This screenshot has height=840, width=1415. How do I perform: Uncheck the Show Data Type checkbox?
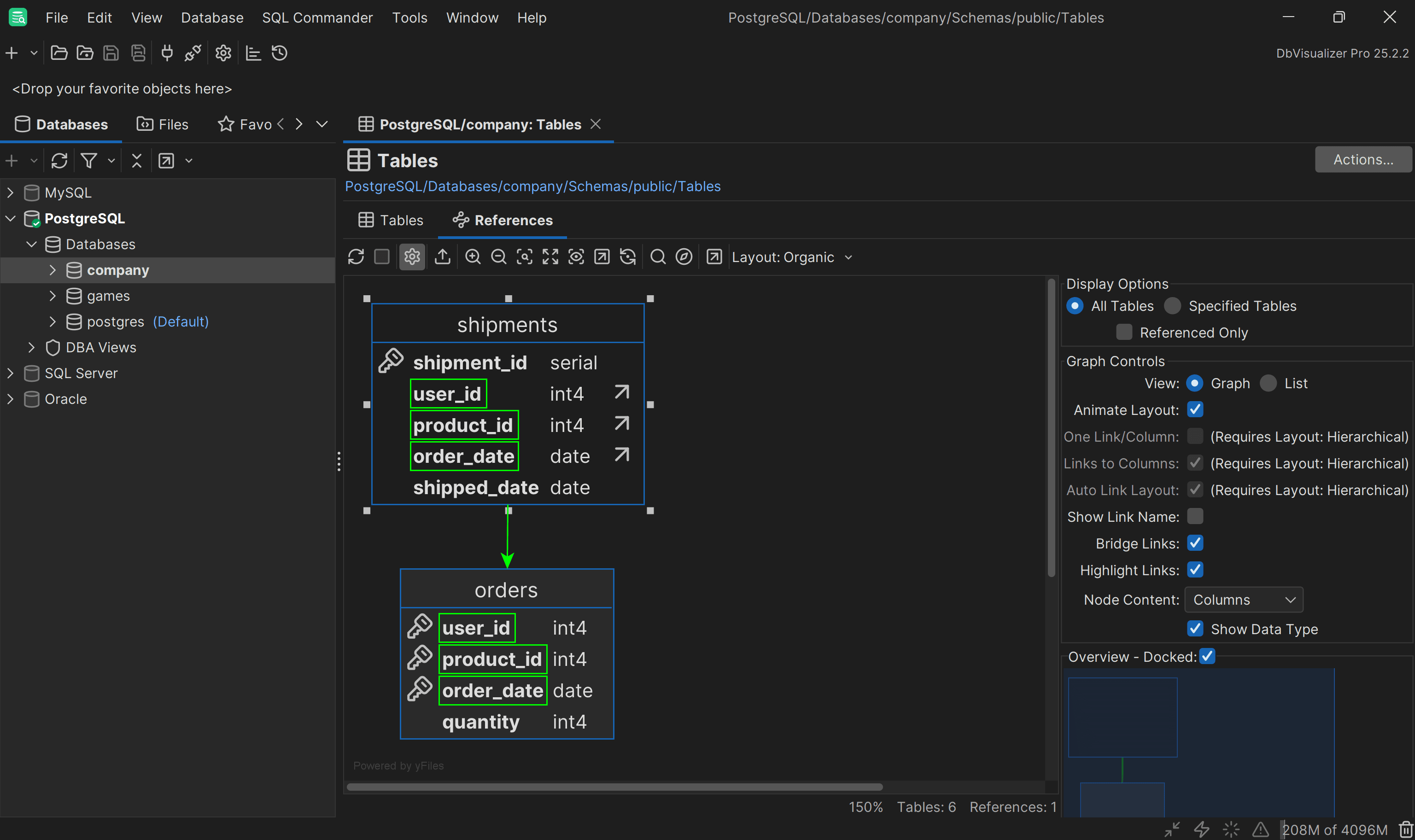tap(1195, 628)
